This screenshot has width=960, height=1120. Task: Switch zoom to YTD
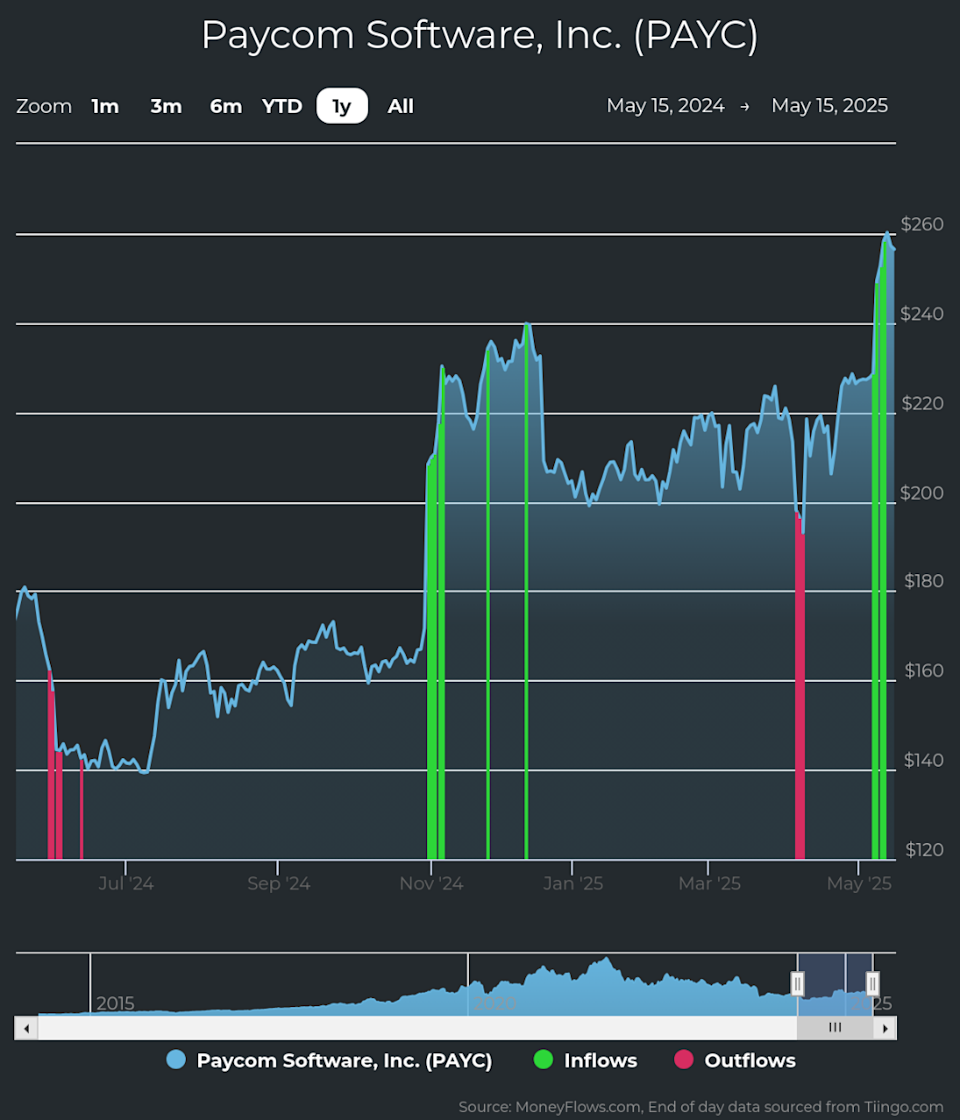(282, 106)
